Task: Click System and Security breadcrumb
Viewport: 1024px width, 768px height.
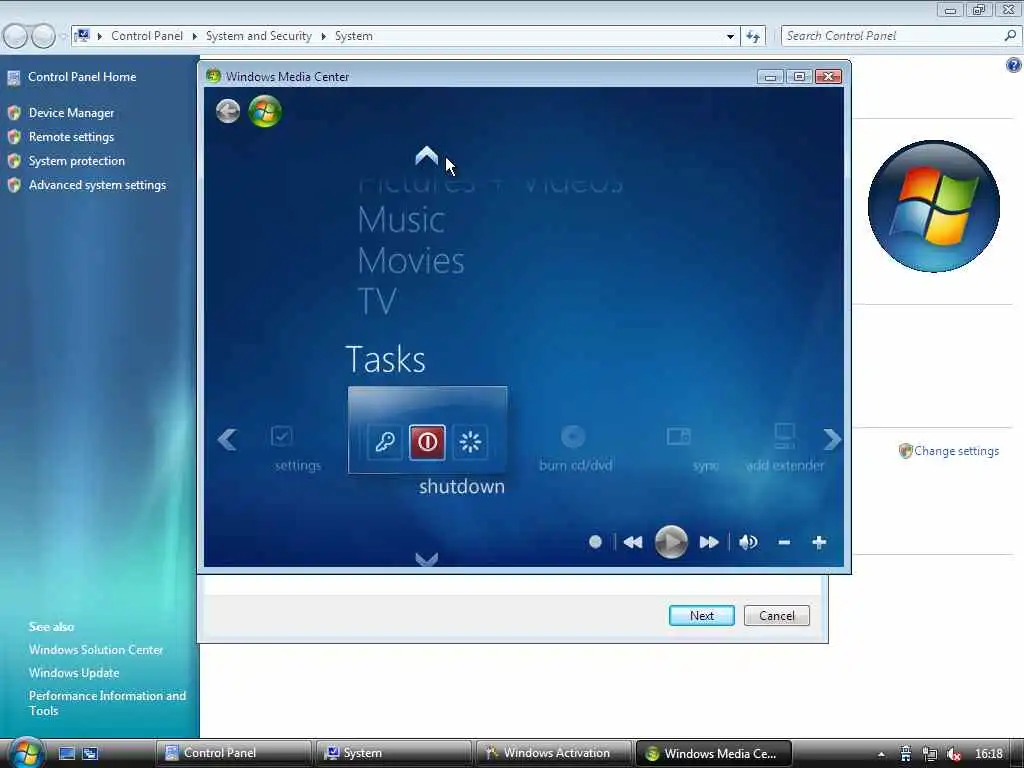Action: click(x=259, y=36)
